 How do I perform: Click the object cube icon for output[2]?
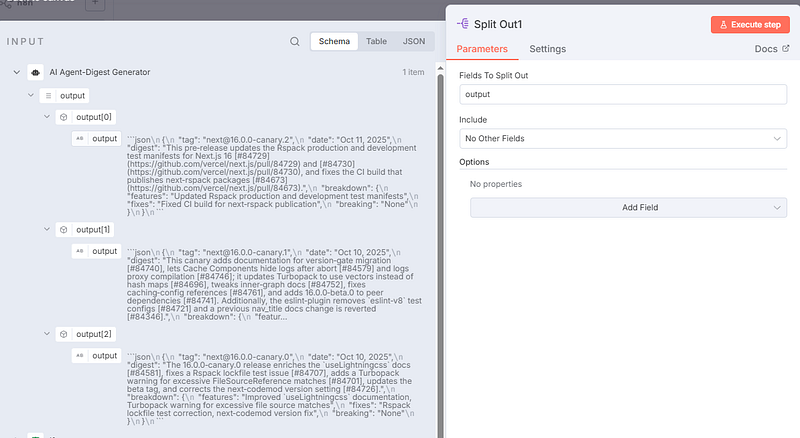[x=64, y=334]
